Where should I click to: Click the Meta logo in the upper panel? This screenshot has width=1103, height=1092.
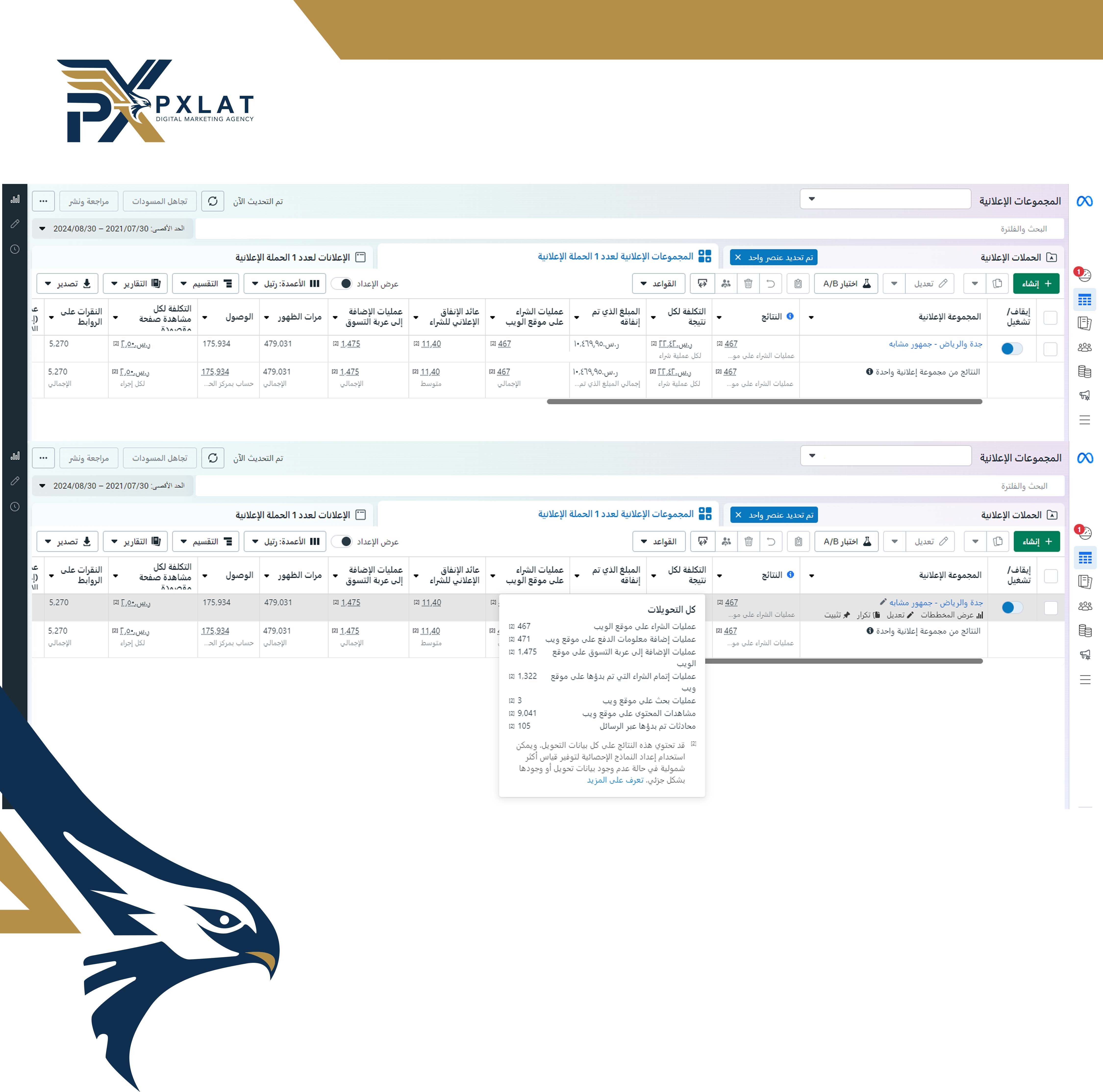[x=1084, y=201]
